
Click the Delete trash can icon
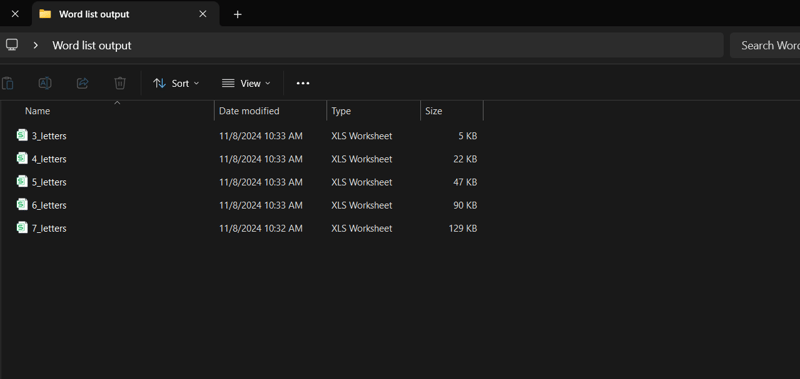(x=120, y=83)
